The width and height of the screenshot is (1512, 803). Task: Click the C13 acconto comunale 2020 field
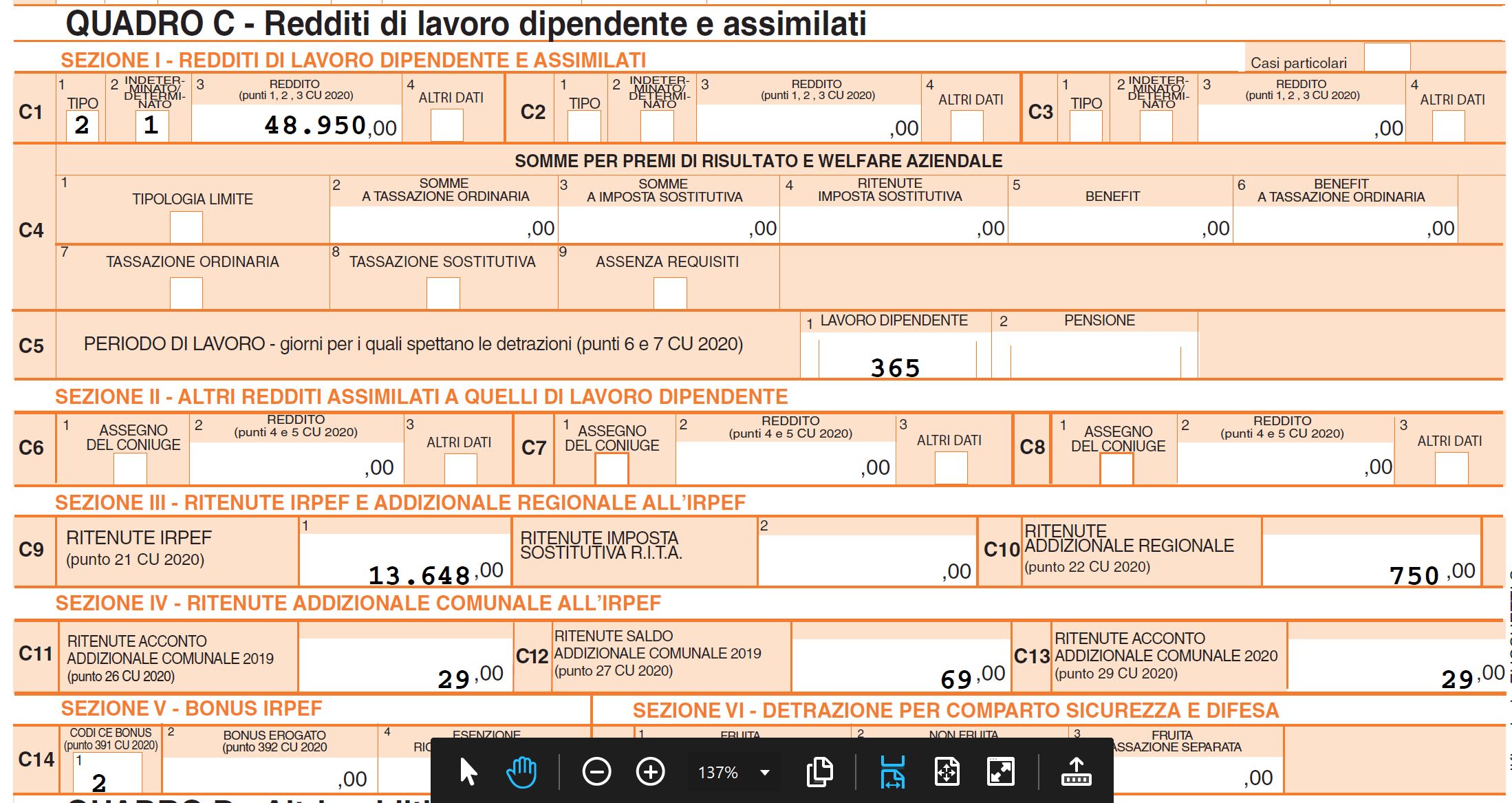click(1396, 665)
